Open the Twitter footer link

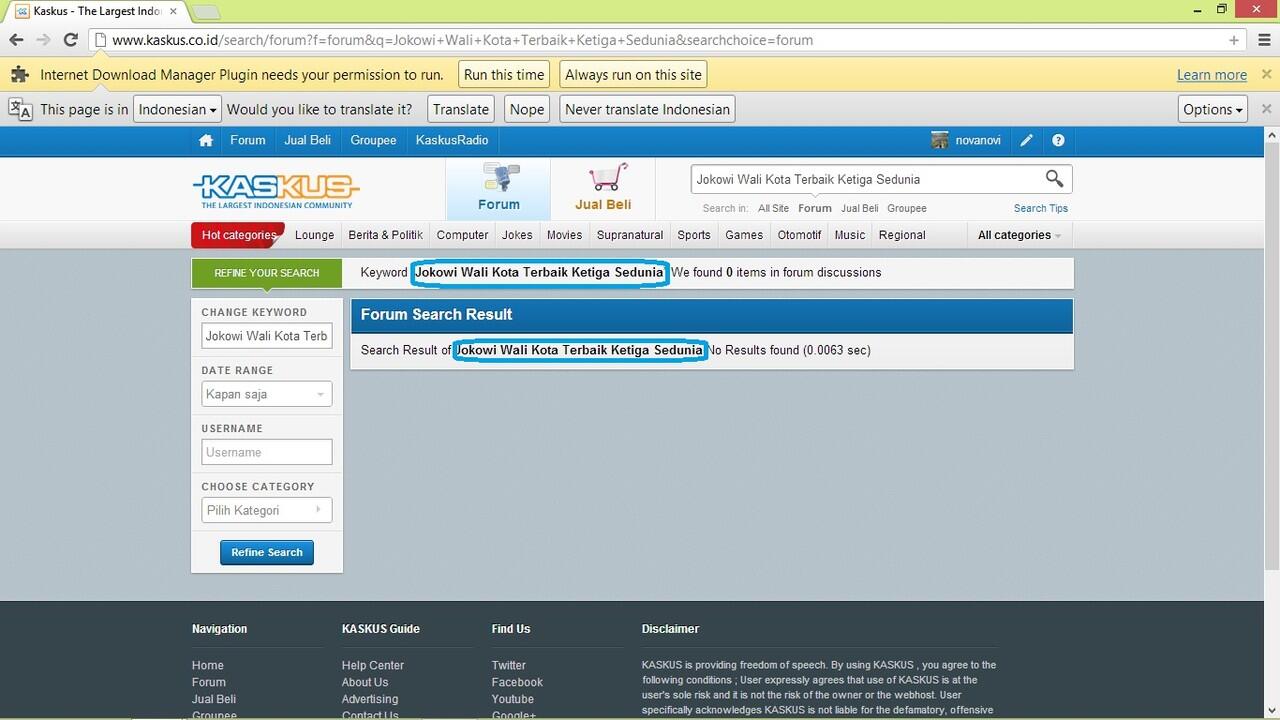(x=509, y=665)
